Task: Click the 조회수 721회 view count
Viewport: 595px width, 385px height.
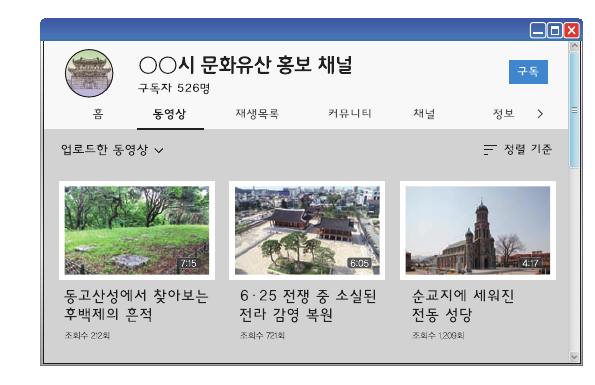Action: point(262,335)
